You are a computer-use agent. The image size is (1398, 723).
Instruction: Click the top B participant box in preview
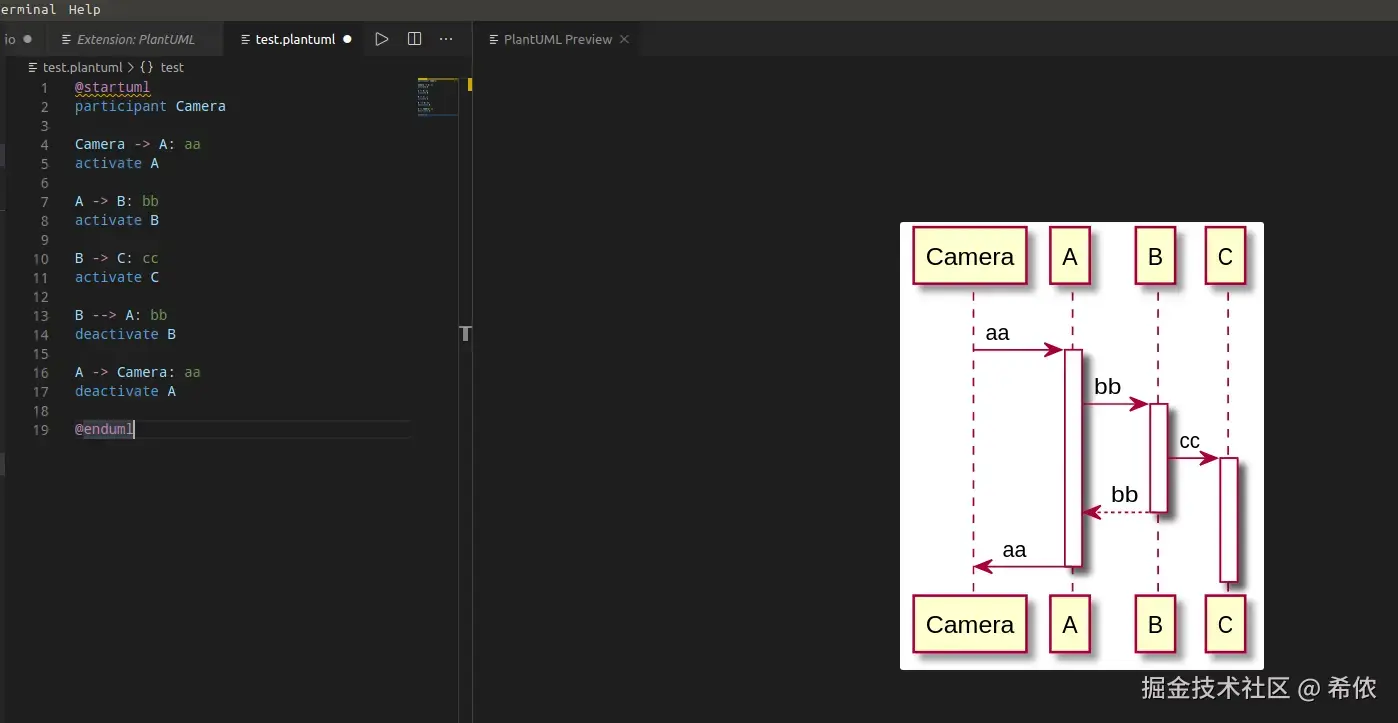pyautogui.click(x=1155, y=257)
